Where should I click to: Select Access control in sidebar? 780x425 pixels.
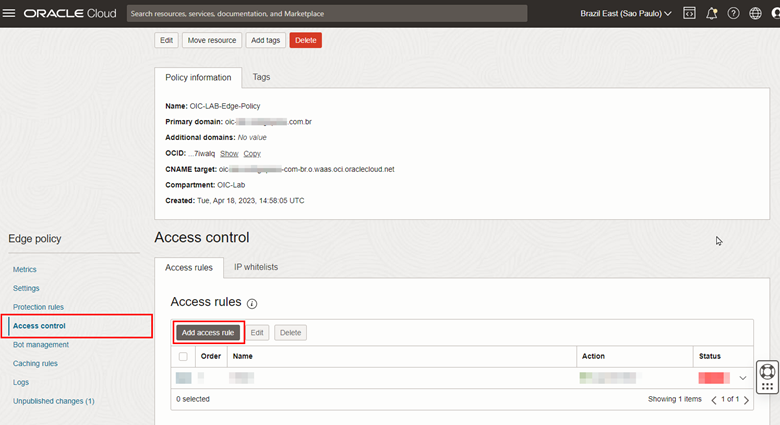39,326
